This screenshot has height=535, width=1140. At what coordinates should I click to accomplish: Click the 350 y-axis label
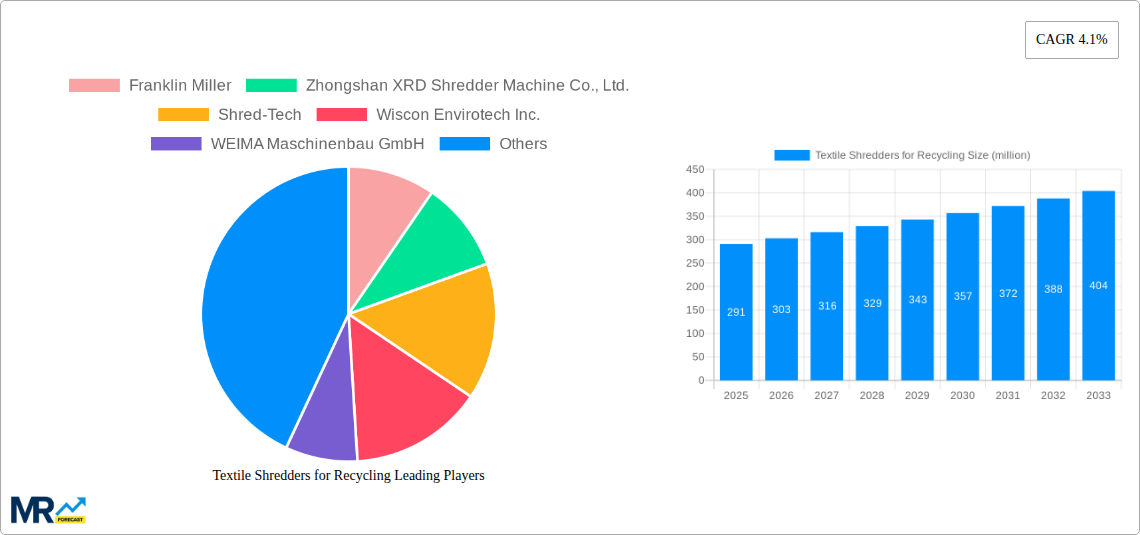pos(695,217)
